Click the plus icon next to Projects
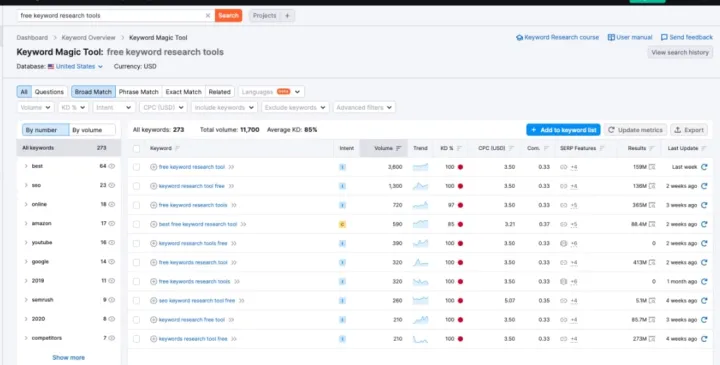Image resolution: width=720 pixels, height=365 pixels. [x=287, y=16]
